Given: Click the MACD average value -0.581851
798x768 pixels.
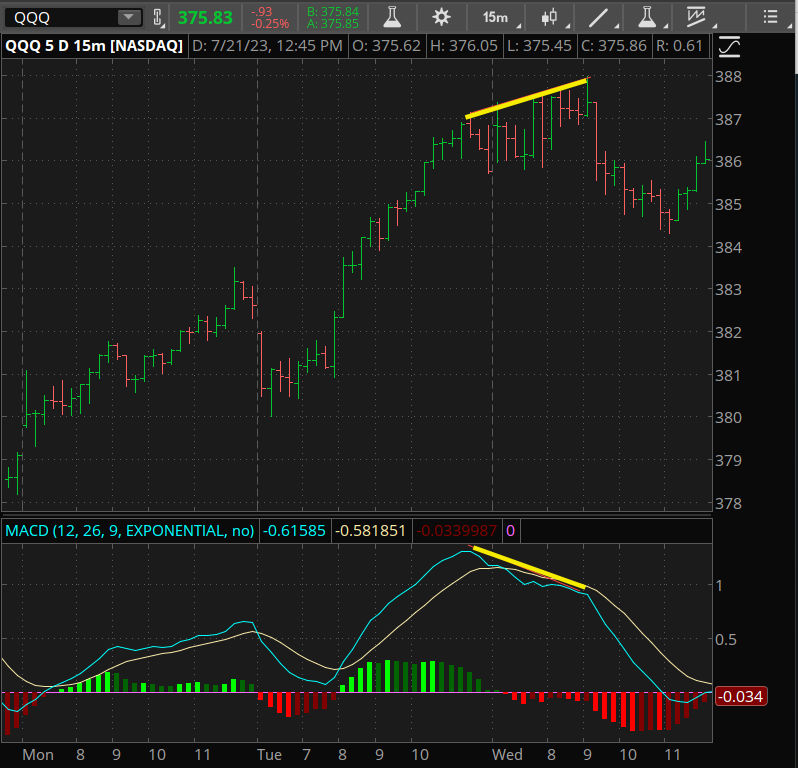Looking at the screenshot, I should coord(370,531).
